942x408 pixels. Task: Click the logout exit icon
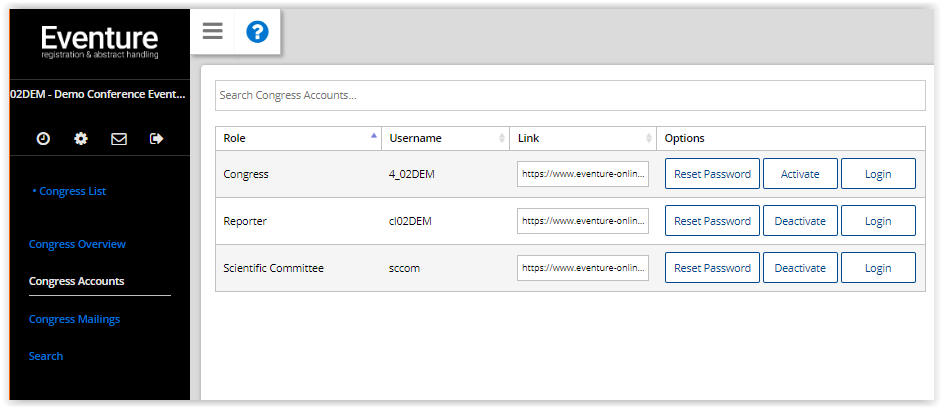(156, 139)
